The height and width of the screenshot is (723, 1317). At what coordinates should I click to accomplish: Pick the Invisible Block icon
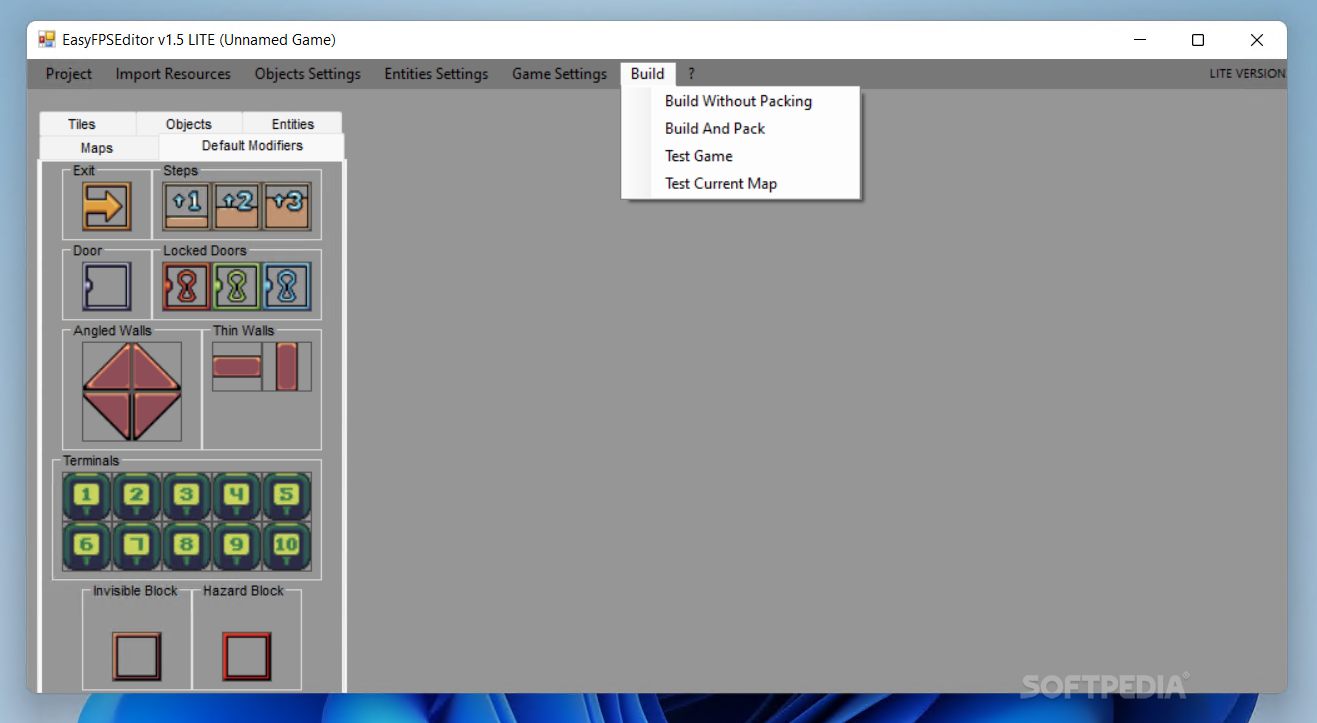137,657
